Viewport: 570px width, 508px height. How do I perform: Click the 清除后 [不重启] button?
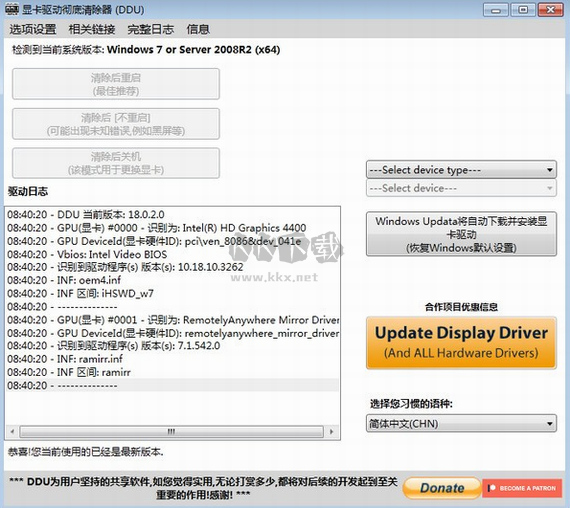(x=116, y=124)
